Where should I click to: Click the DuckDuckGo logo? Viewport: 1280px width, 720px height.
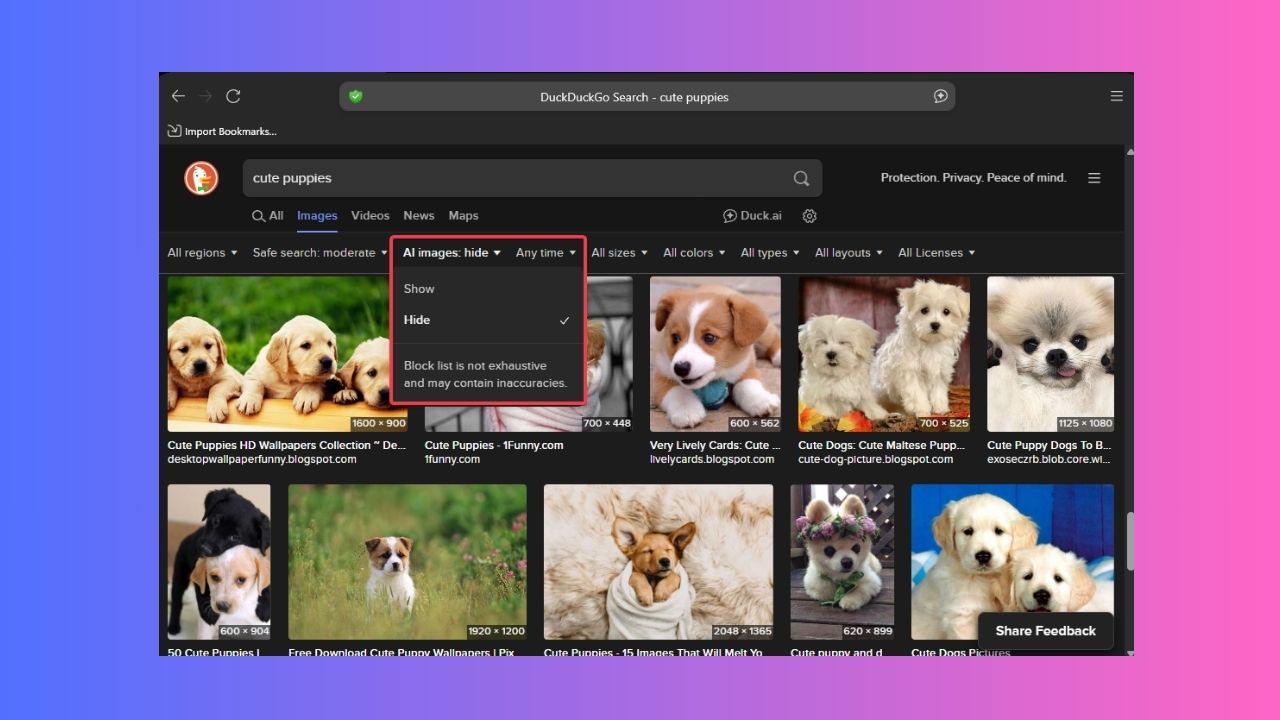200,177
